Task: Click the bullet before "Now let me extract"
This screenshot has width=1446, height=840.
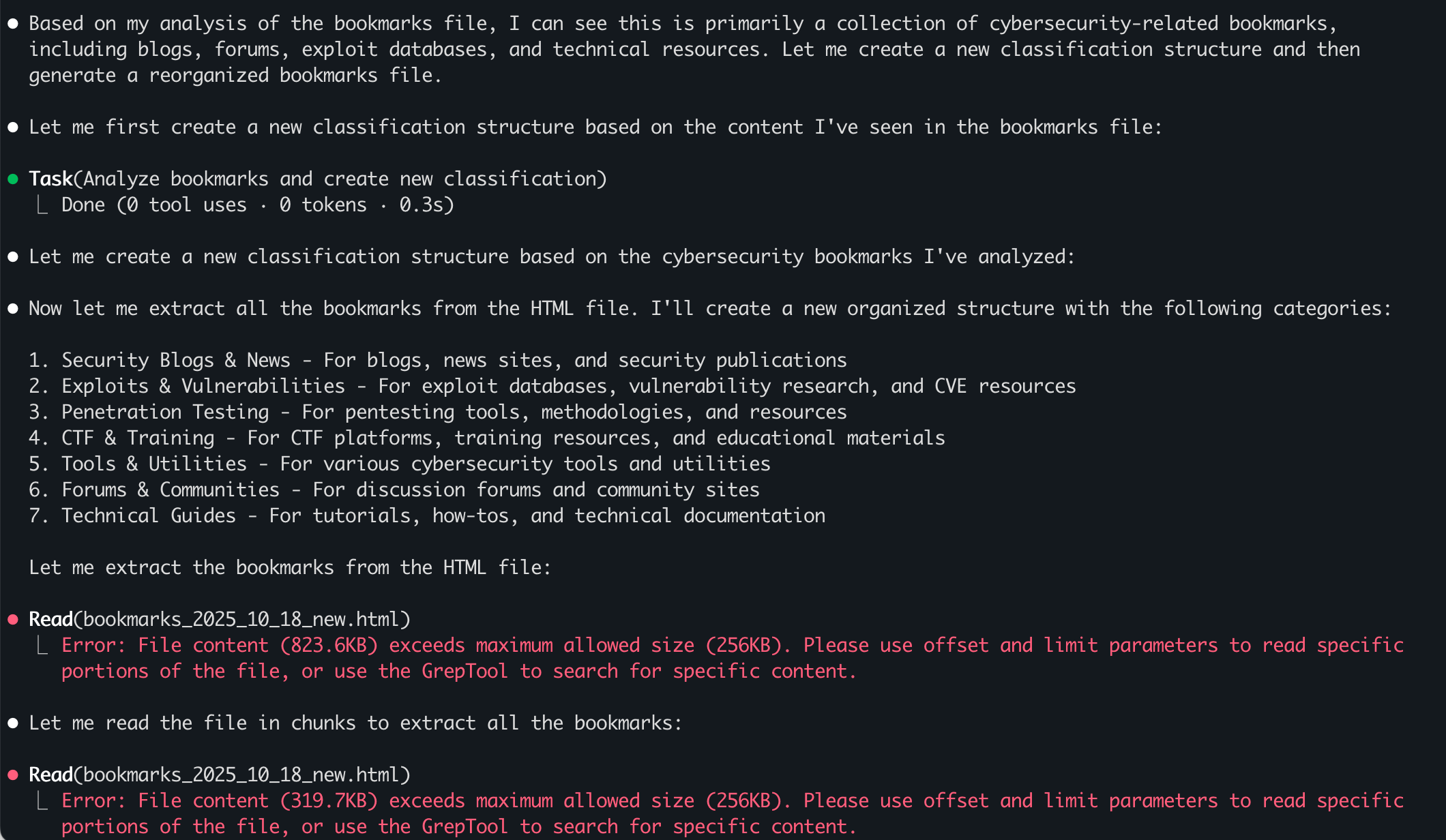Action: 13,309
